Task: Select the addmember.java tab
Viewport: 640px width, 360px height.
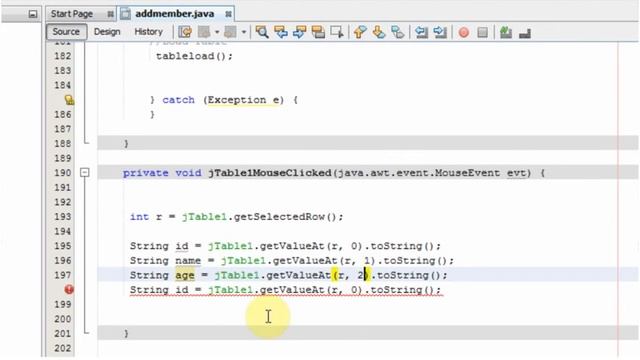Action: point(175,14)
